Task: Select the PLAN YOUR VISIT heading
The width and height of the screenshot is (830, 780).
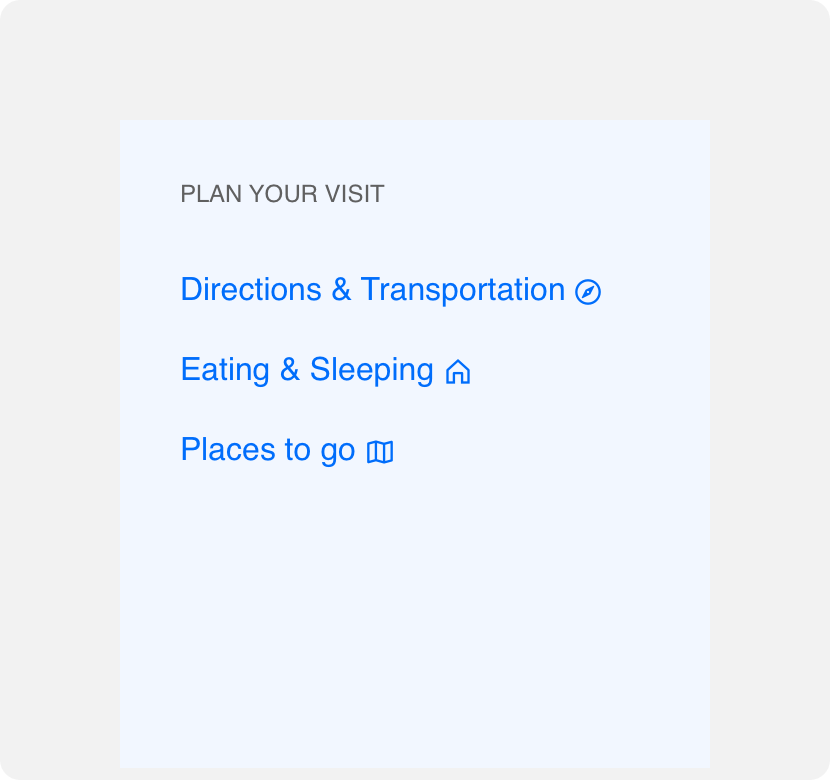Action: (x=282, y=194)
